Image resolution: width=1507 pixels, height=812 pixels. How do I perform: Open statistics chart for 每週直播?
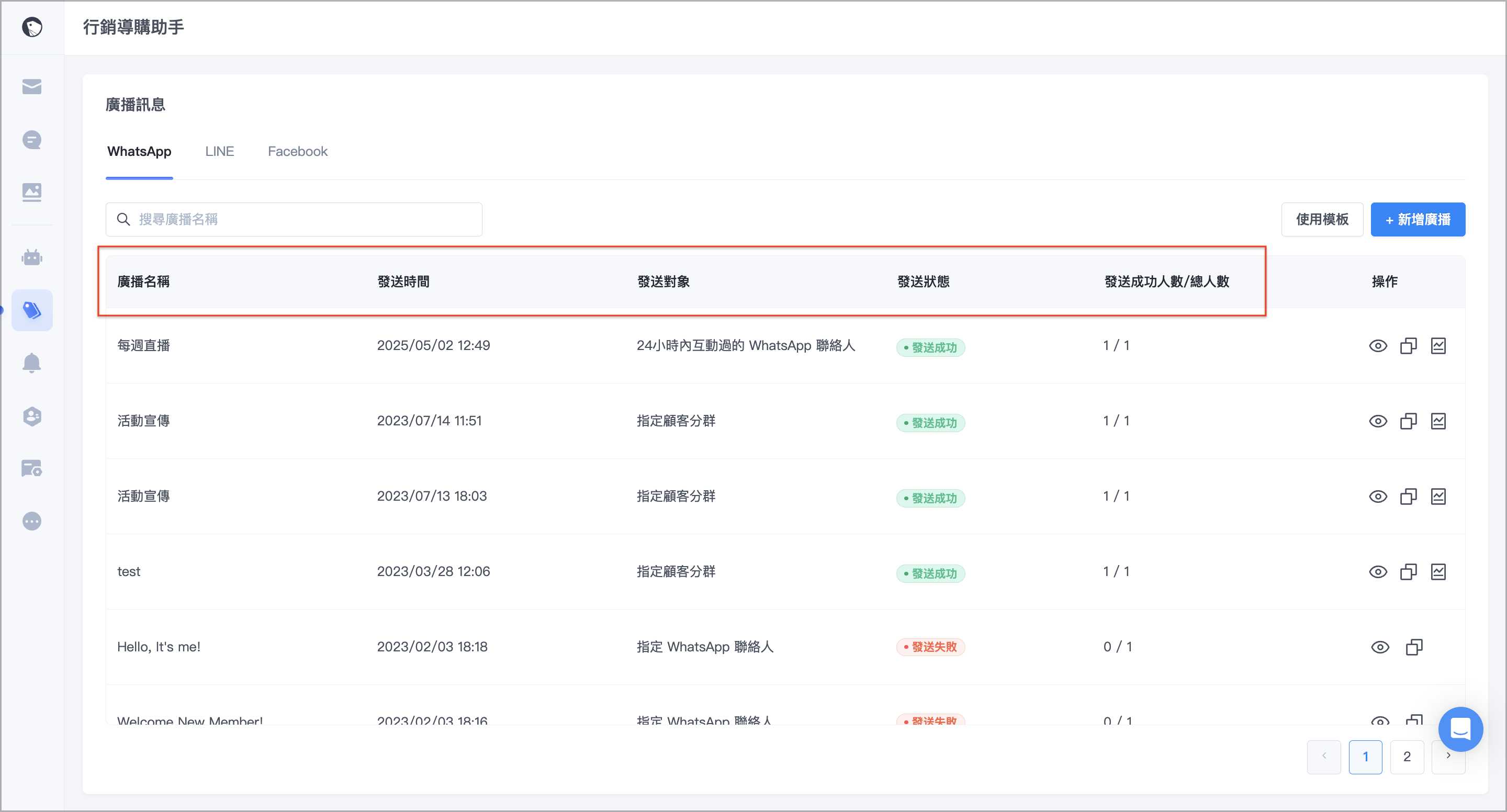pyautogui.click(x=1438, y=346)
